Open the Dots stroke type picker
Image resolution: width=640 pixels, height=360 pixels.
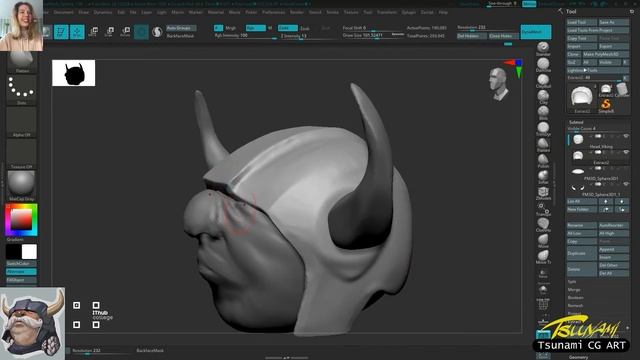pos(21,90)
